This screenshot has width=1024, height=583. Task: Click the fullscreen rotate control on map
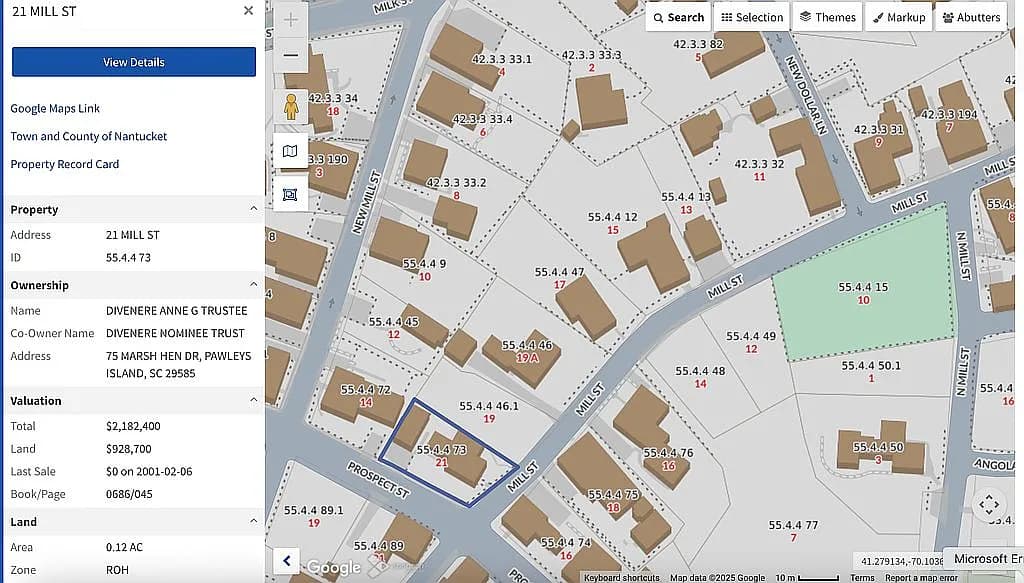(x=989, y=504)
